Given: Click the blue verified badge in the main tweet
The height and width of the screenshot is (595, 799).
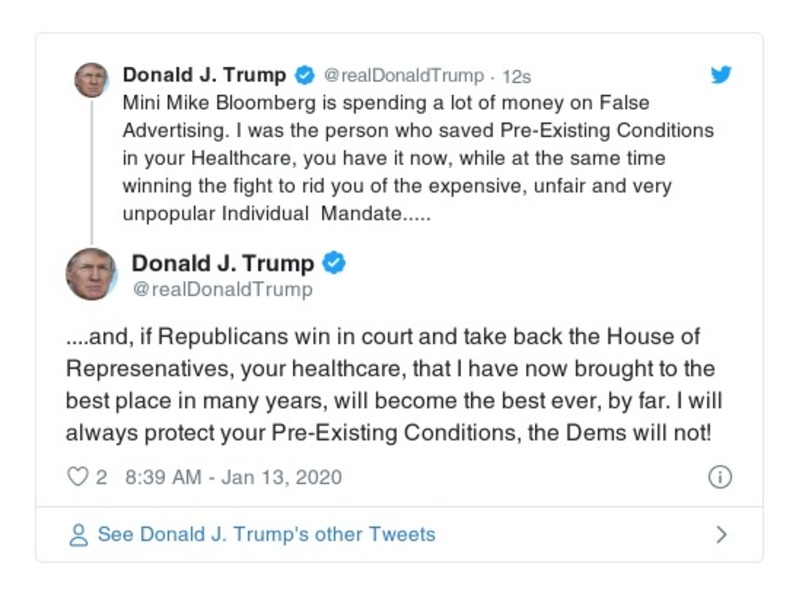Looking at the screenshot, I should 336,264.
